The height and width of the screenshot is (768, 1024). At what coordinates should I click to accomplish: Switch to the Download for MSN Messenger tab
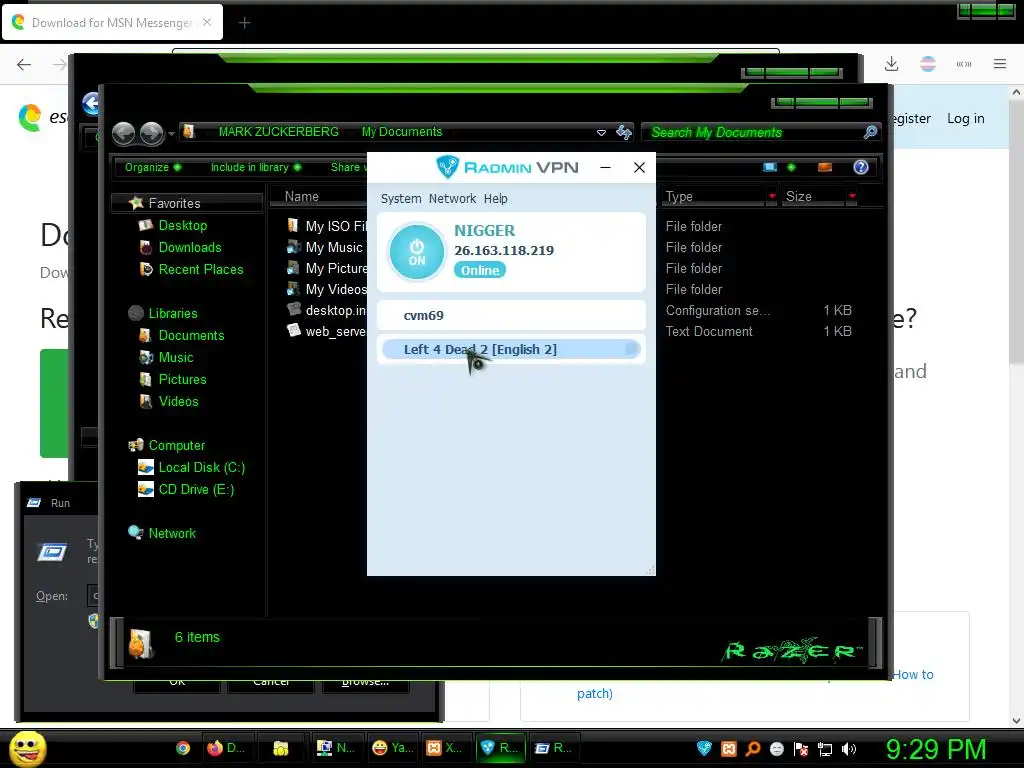click(112, 23)
